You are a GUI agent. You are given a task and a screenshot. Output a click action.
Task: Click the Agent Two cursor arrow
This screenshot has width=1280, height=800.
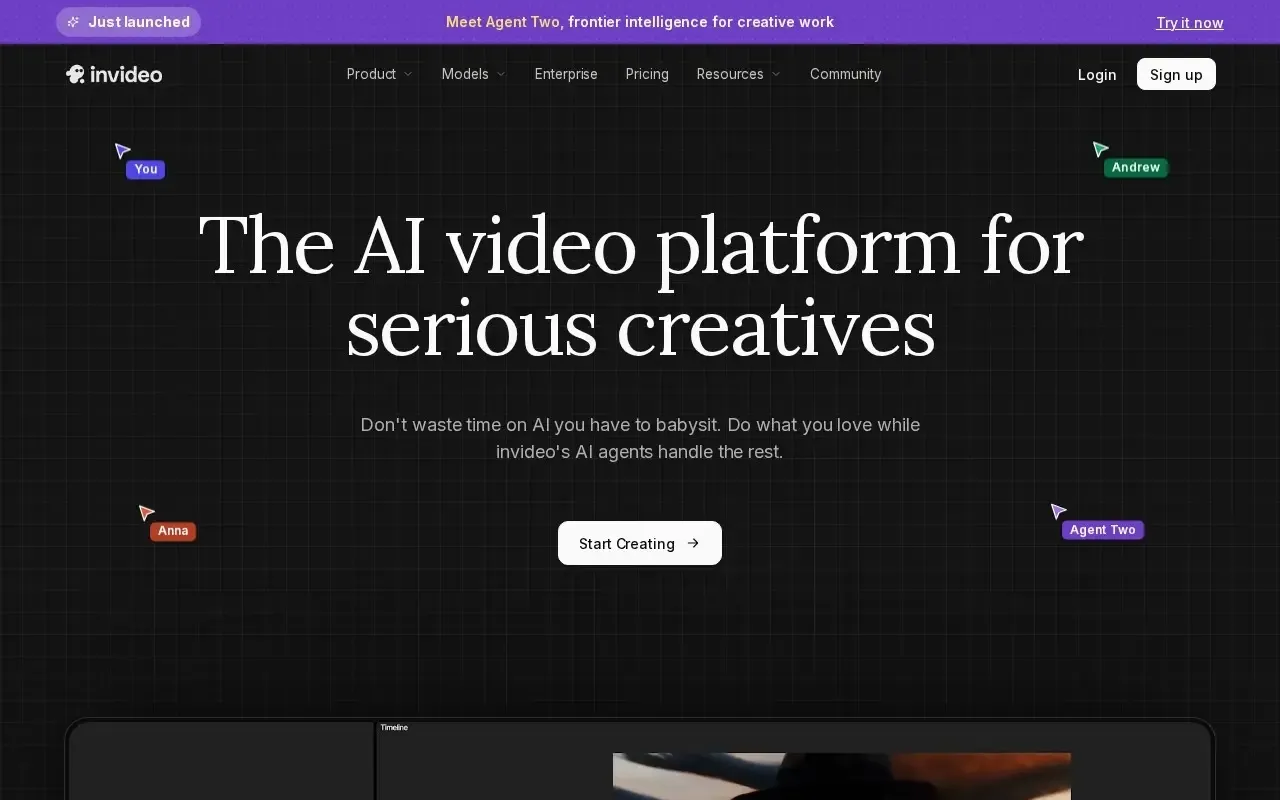click(1058, 511)
